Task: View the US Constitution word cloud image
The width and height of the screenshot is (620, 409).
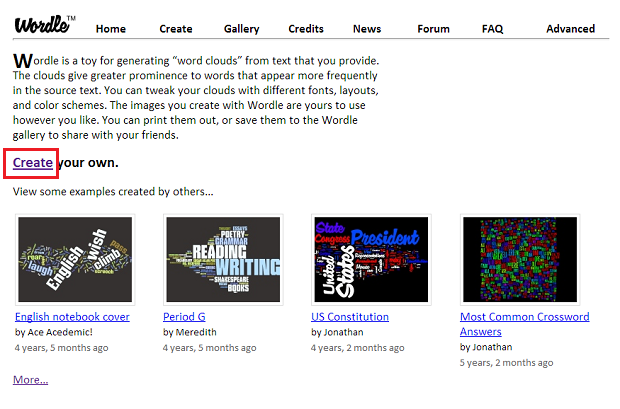Action: (371, 259)
